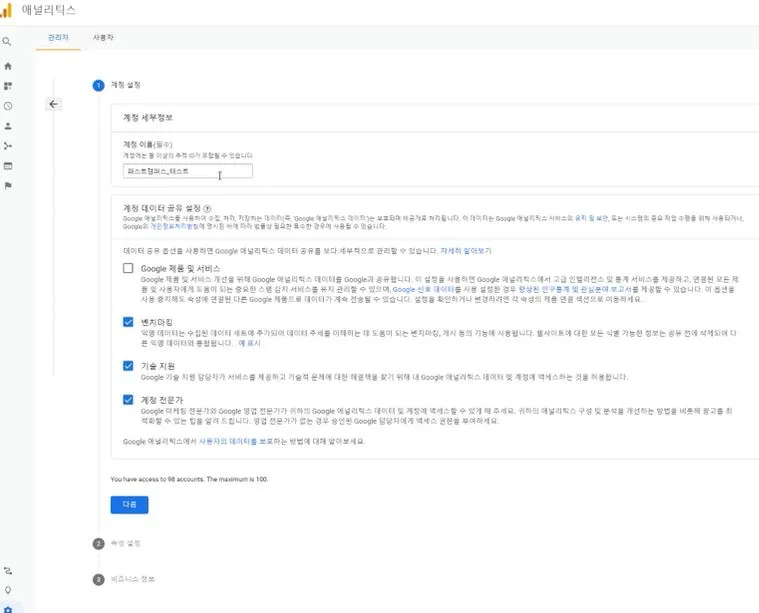Switch to the 관리자 tab

[58, 38]
